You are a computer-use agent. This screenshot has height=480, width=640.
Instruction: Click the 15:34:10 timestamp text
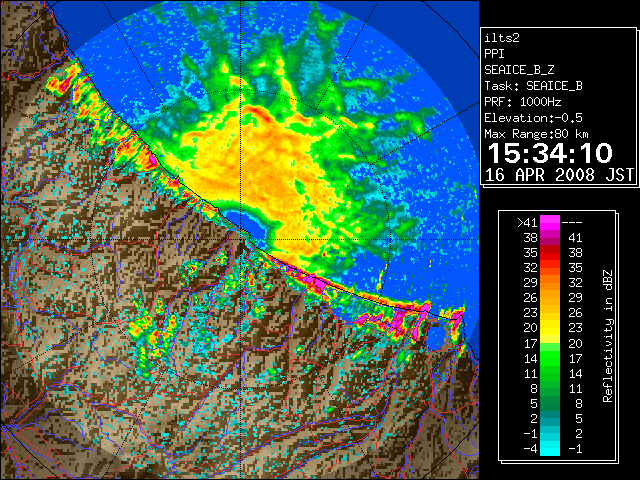(x=550, y=153)
